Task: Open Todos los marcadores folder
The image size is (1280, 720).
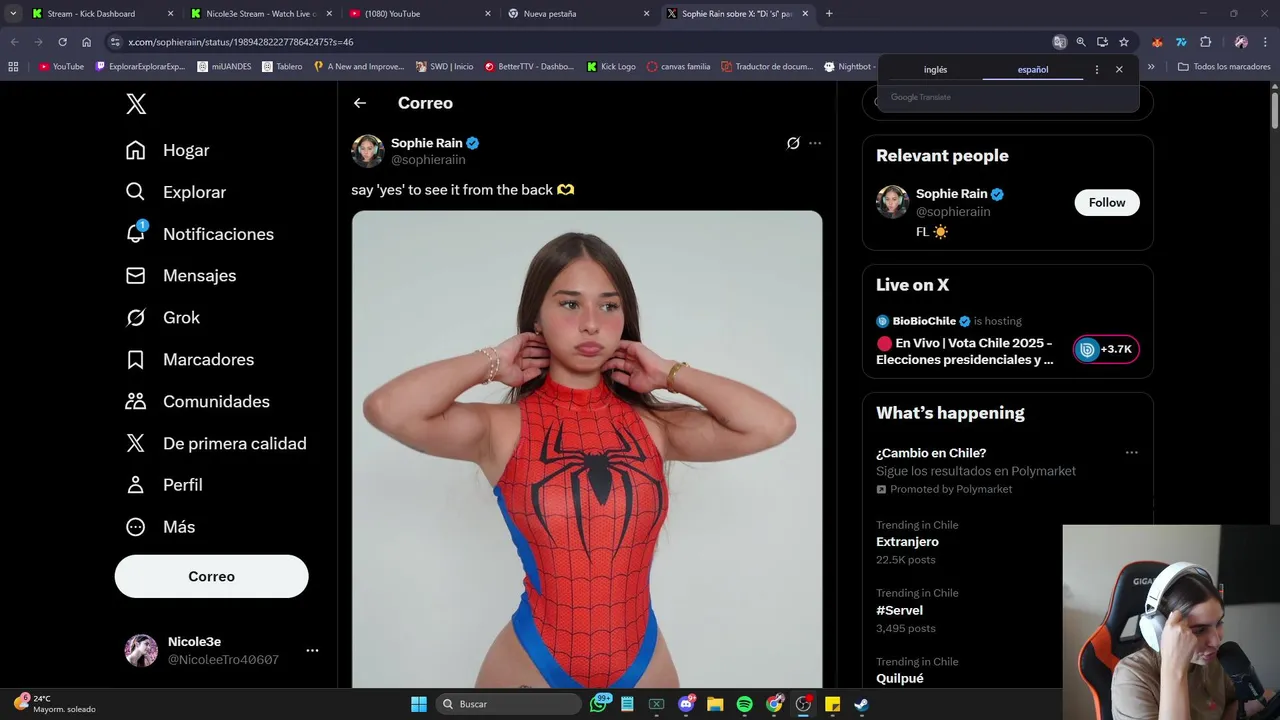Action: tap(1224, 67)
